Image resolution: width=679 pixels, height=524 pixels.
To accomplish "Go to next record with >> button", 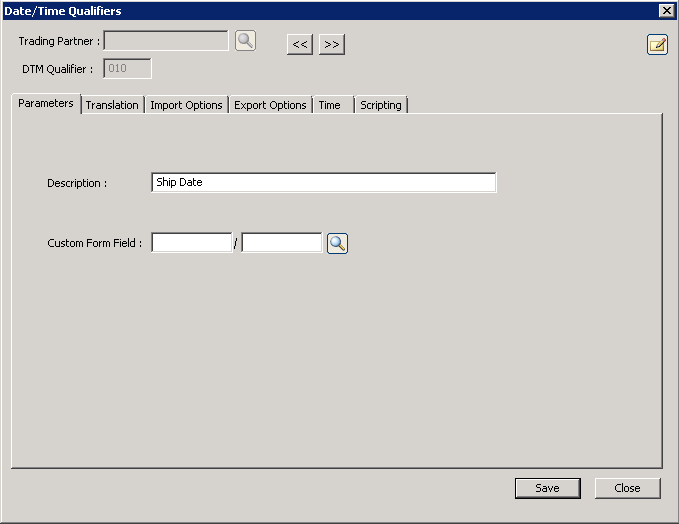I will pos(332,44).
